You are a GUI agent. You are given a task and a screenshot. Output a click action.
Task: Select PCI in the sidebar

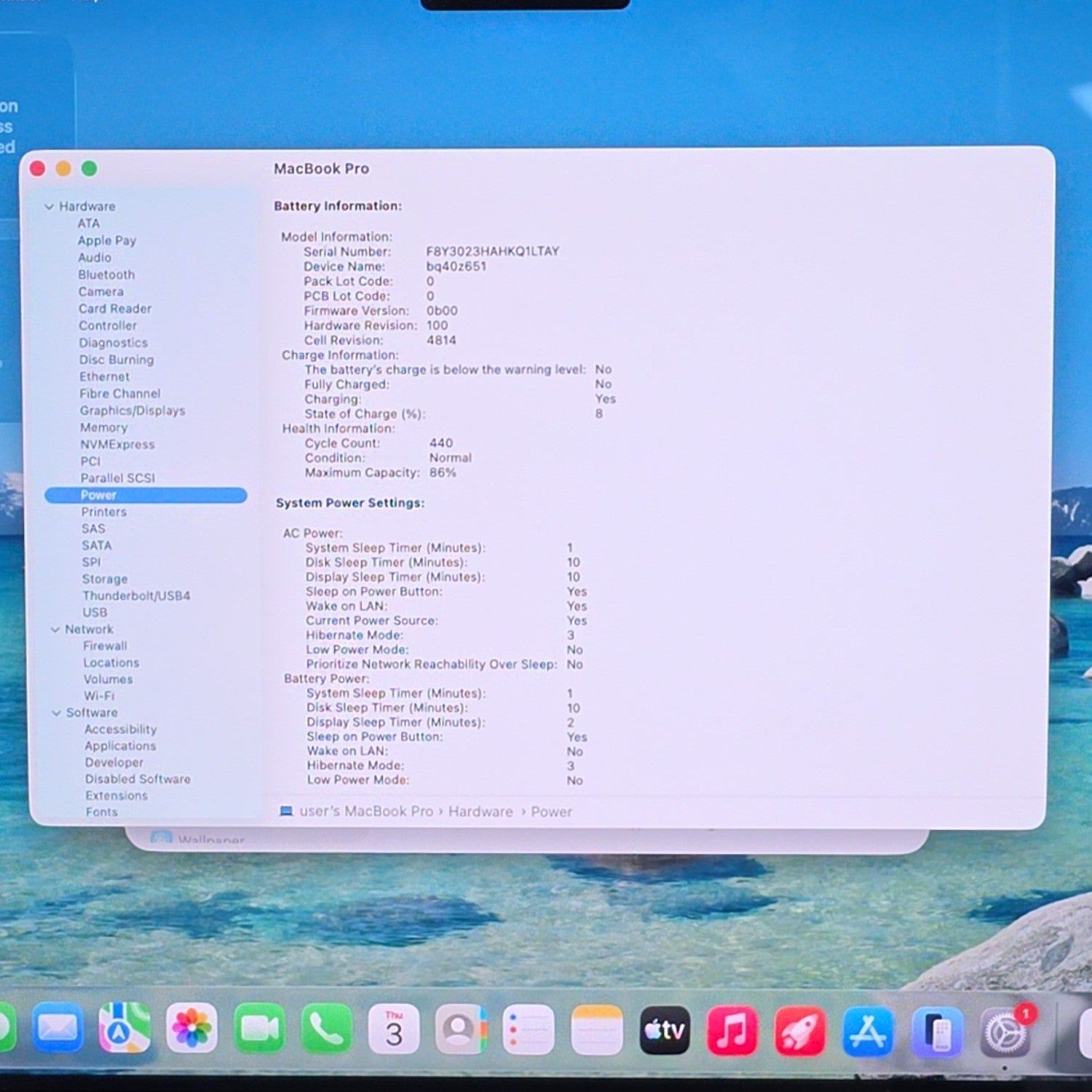point(90,461)
